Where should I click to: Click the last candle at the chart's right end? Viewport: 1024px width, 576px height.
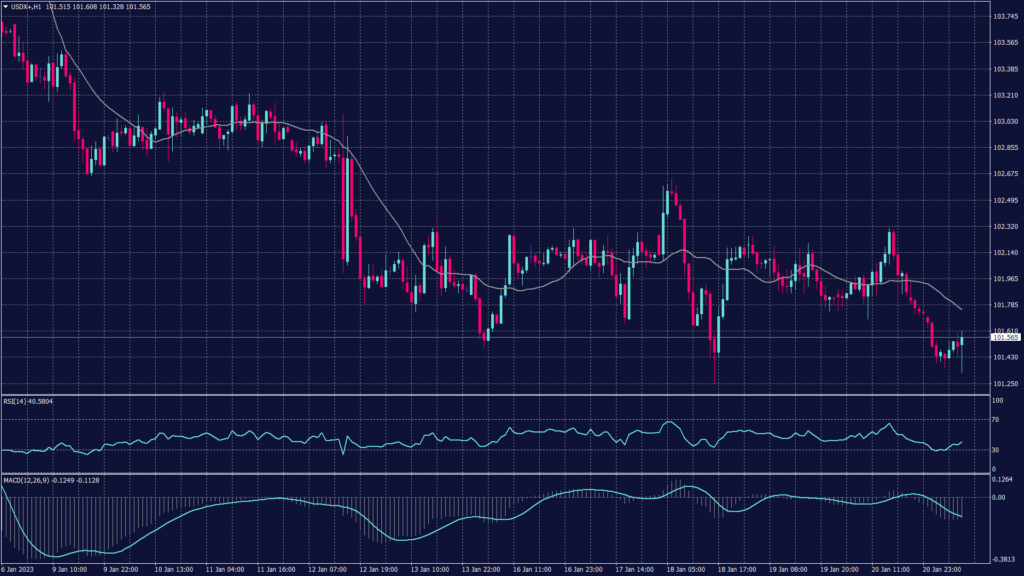(x=962, y=342)
